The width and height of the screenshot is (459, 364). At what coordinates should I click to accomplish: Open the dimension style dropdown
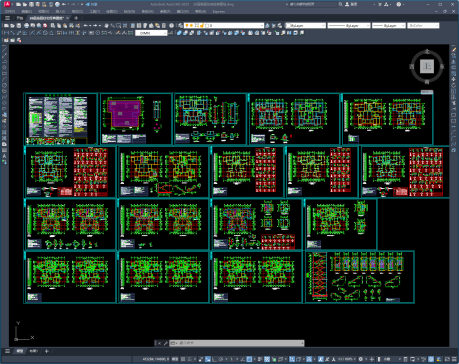151,33
